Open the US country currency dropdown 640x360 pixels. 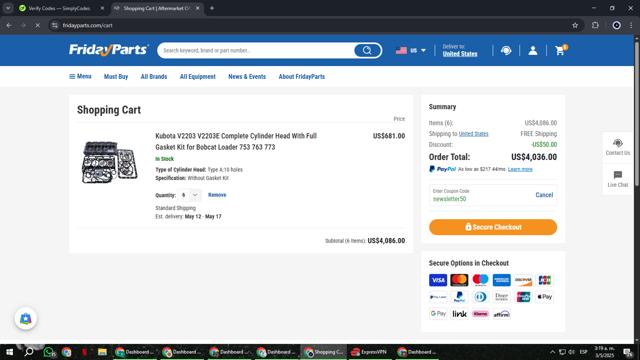pyautogui.click(x=411, y=51)
